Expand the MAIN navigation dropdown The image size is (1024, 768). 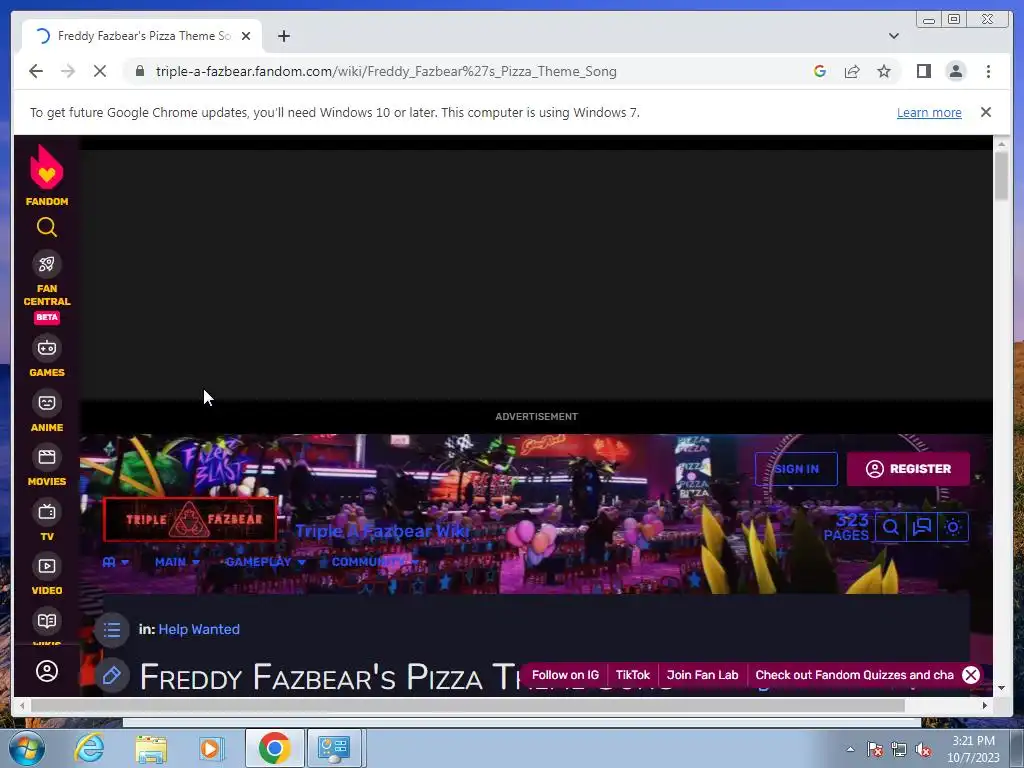click(x=176, y=562)
